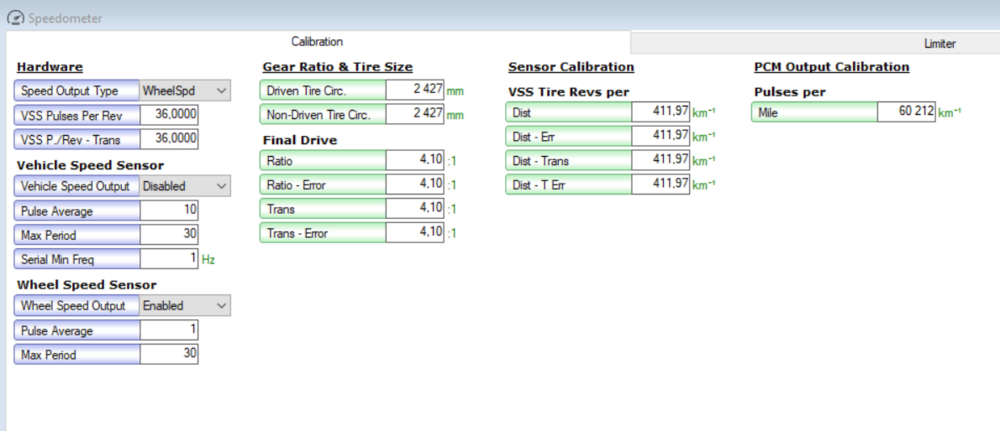Select the Trans - Error value field

pos(414,233)
